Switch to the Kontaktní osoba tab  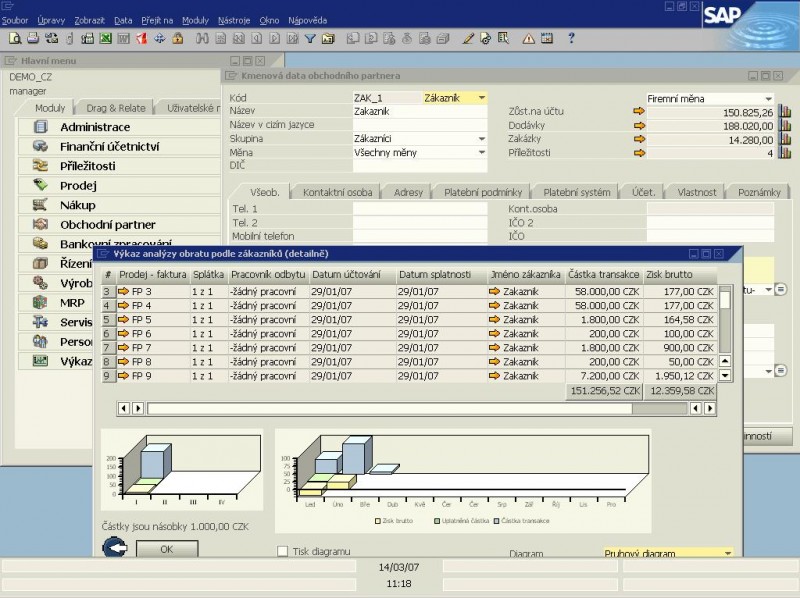[x=338, y=192]
